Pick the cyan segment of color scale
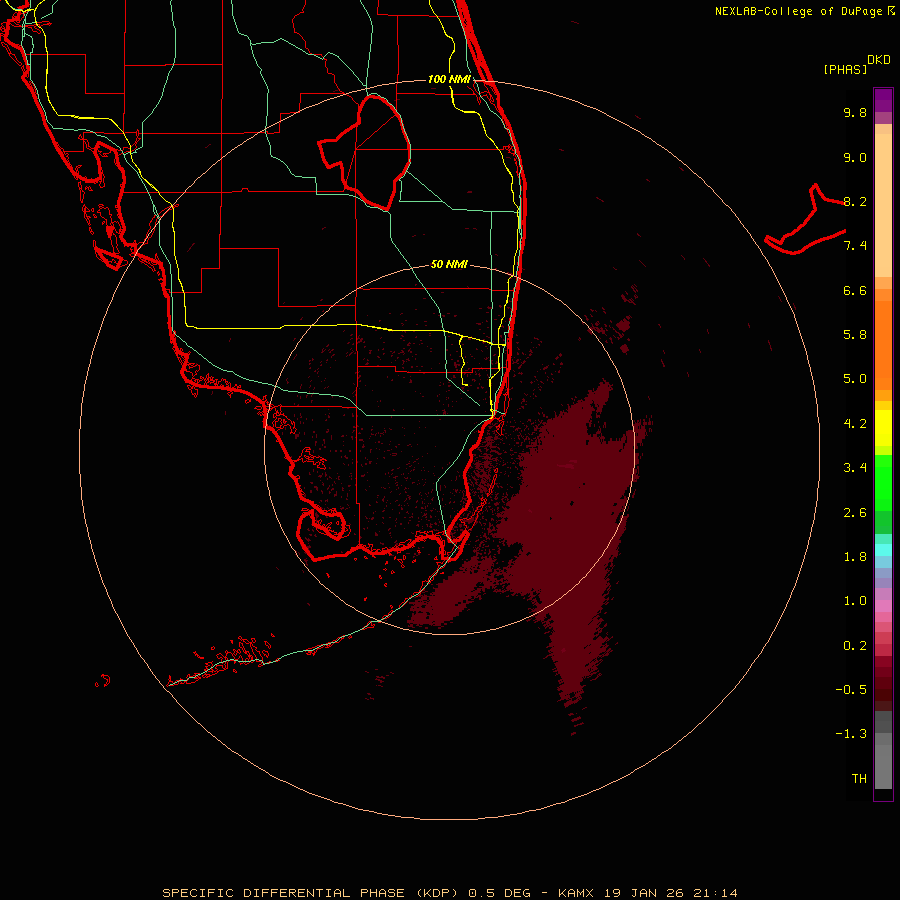Image resolution: width=900 pixels, height=900 pixels. coord(883,549)
